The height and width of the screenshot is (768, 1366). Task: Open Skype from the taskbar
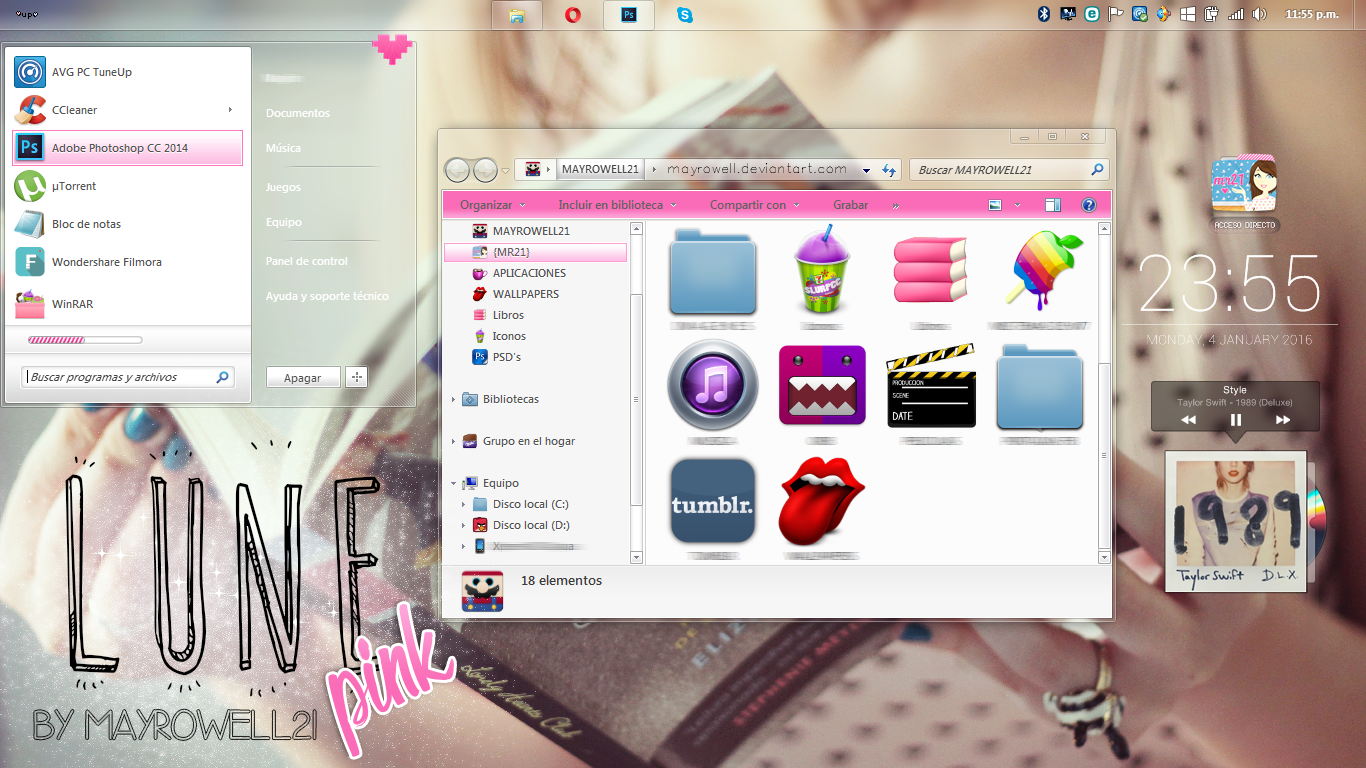[684, 15]
